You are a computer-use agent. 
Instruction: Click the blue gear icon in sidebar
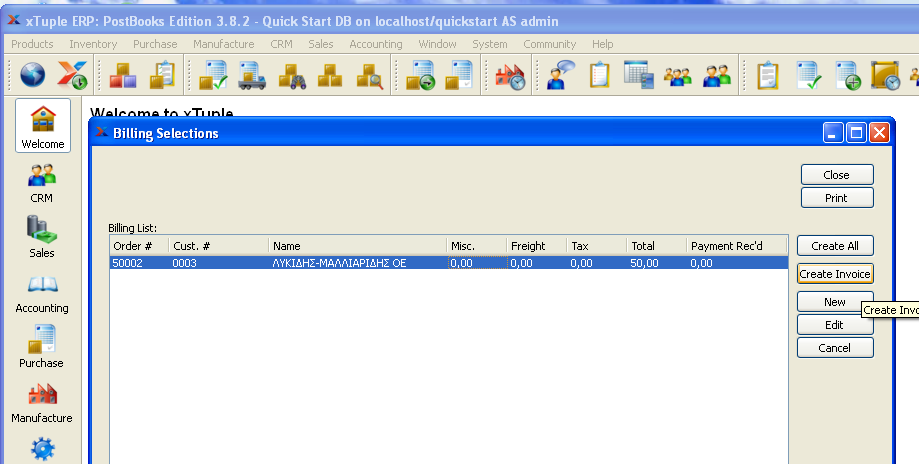tap(43, 450)
